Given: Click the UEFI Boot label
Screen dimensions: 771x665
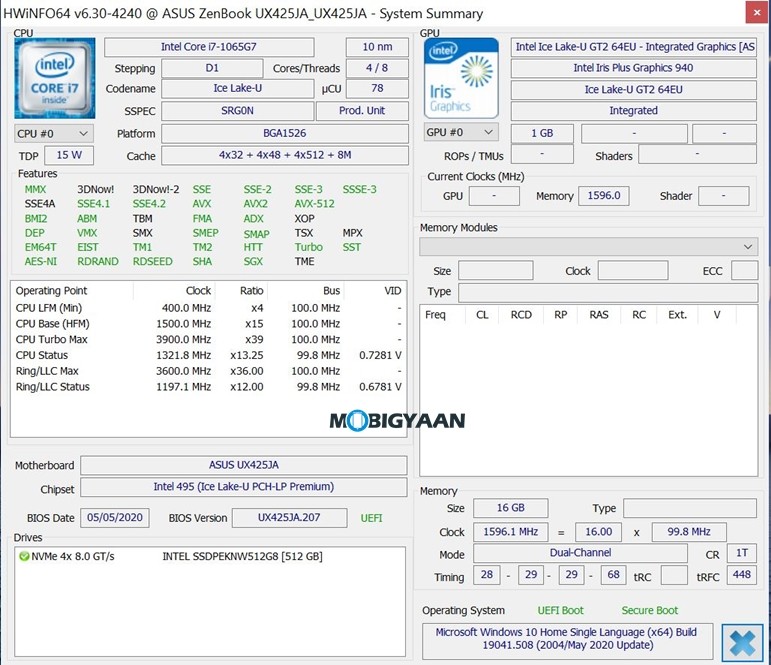Looking at the screenshot, I should (560, 610).
